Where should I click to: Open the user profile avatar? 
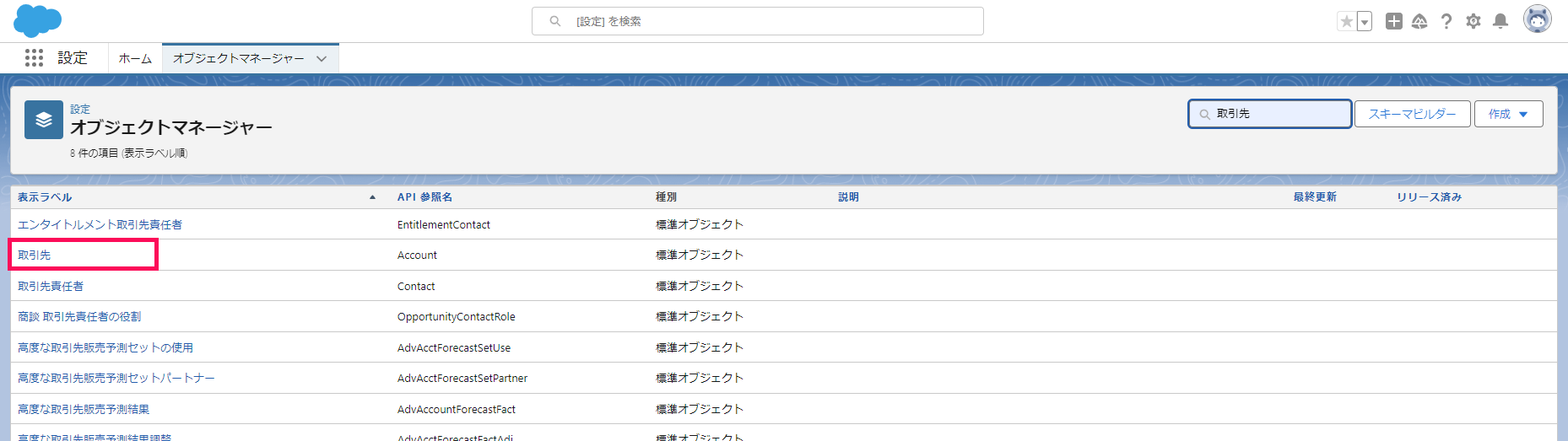[1538, 19]
